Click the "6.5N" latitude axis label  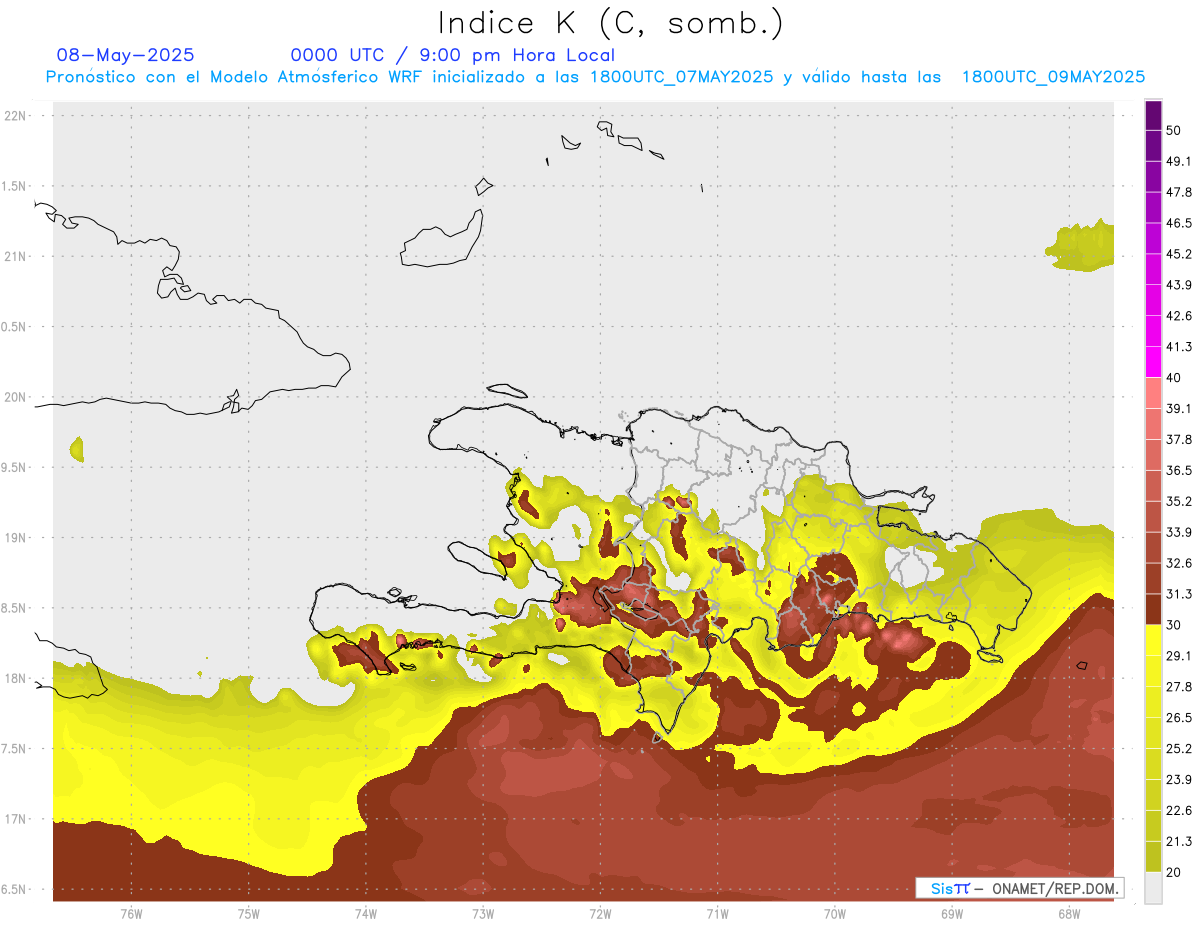coord(15,889)
